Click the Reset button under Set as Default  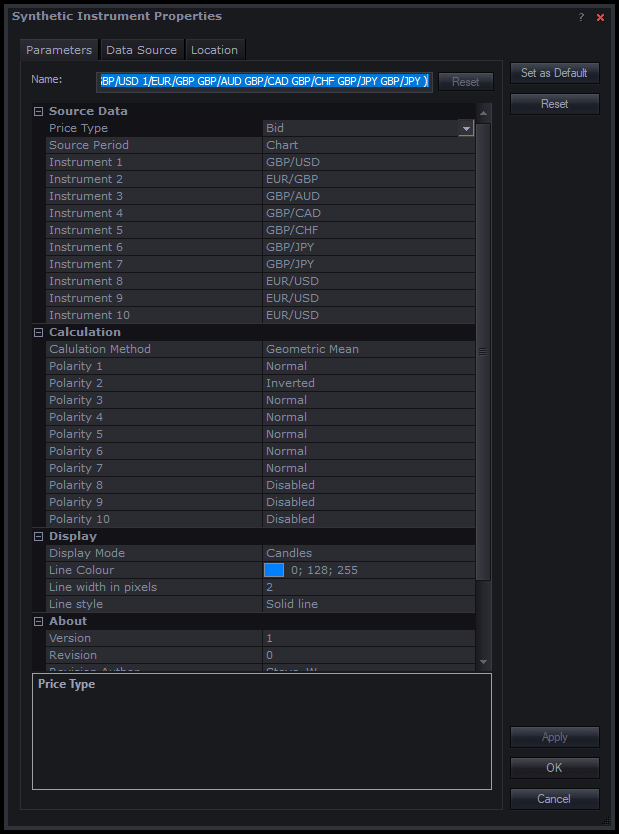click(555, 104)
